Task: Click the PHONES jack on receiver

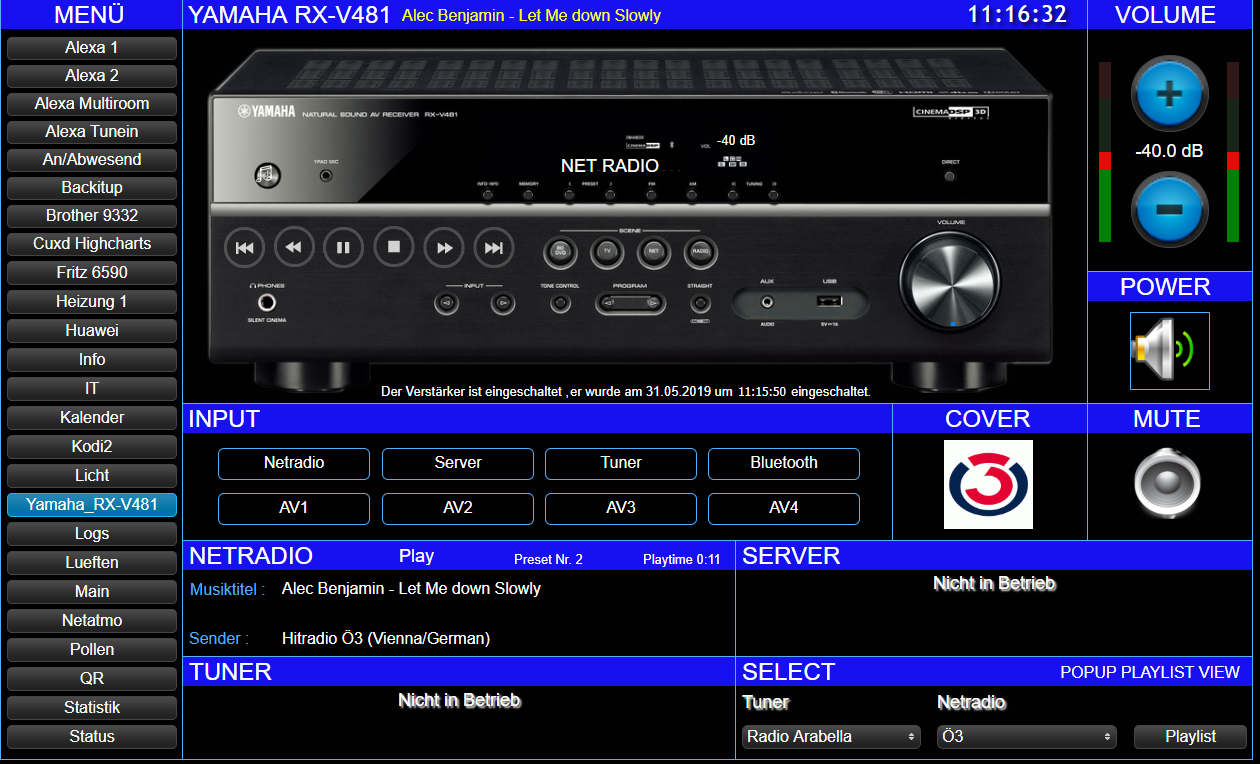Action: [267, 303]
